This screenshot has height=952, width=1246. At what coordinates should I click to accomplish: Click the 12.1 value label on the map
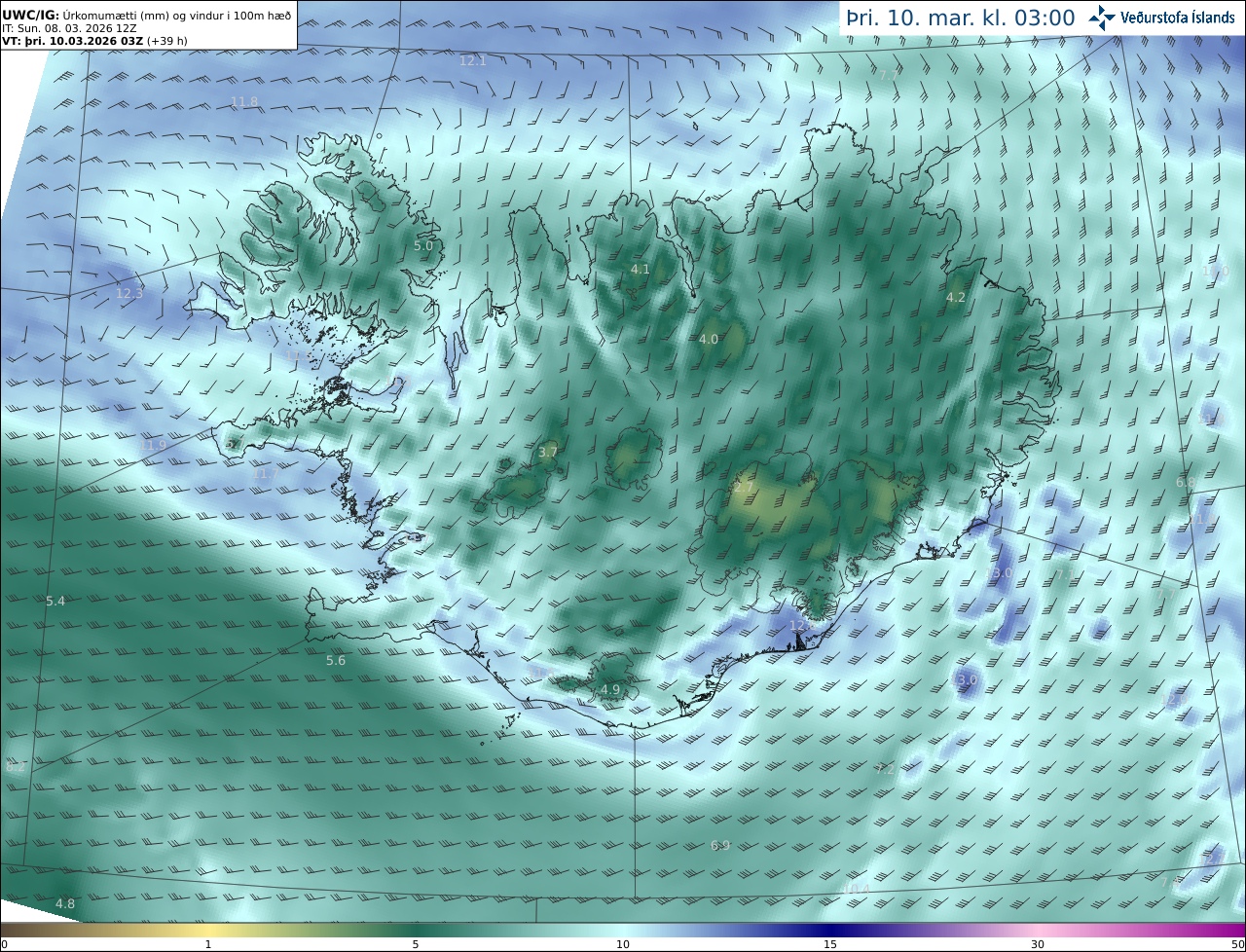click(472, 60)
